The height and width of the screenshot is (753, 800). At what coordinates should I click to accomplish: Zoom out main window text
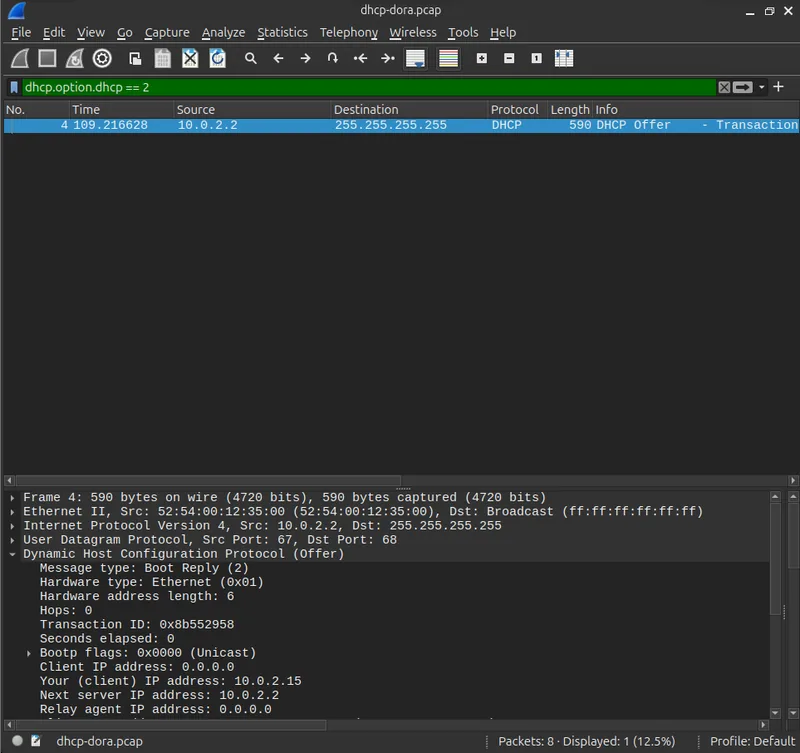pyautogui.click(x=509, y=59)
